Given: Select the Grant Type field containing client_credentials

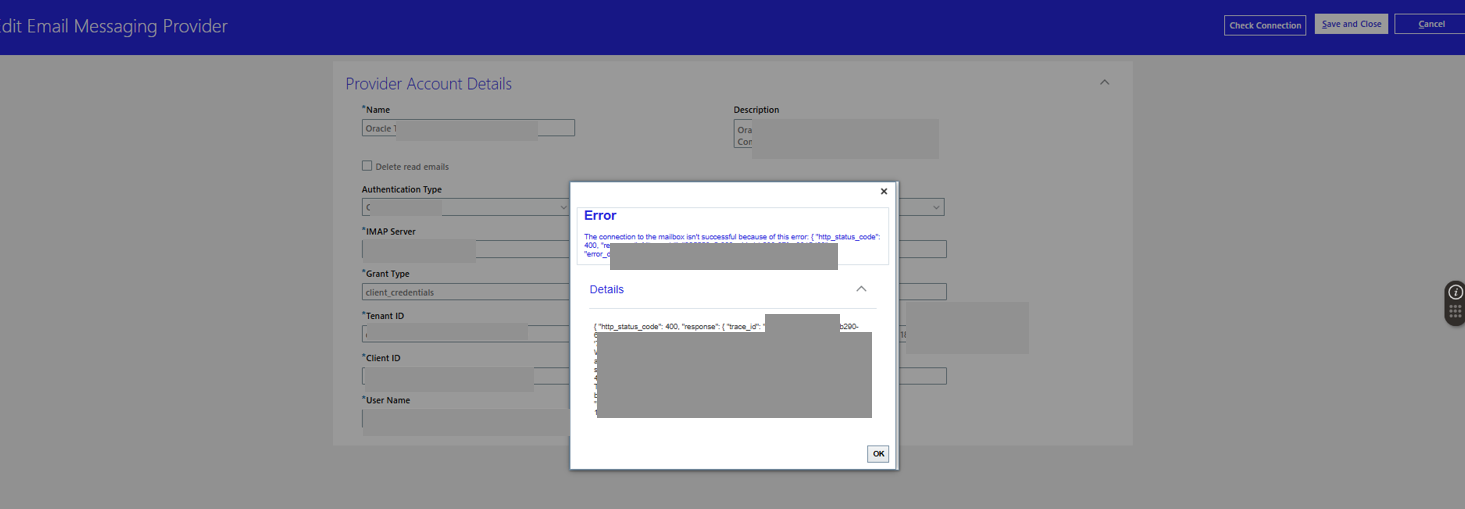Looking at the screenshot, I should 466,292.
